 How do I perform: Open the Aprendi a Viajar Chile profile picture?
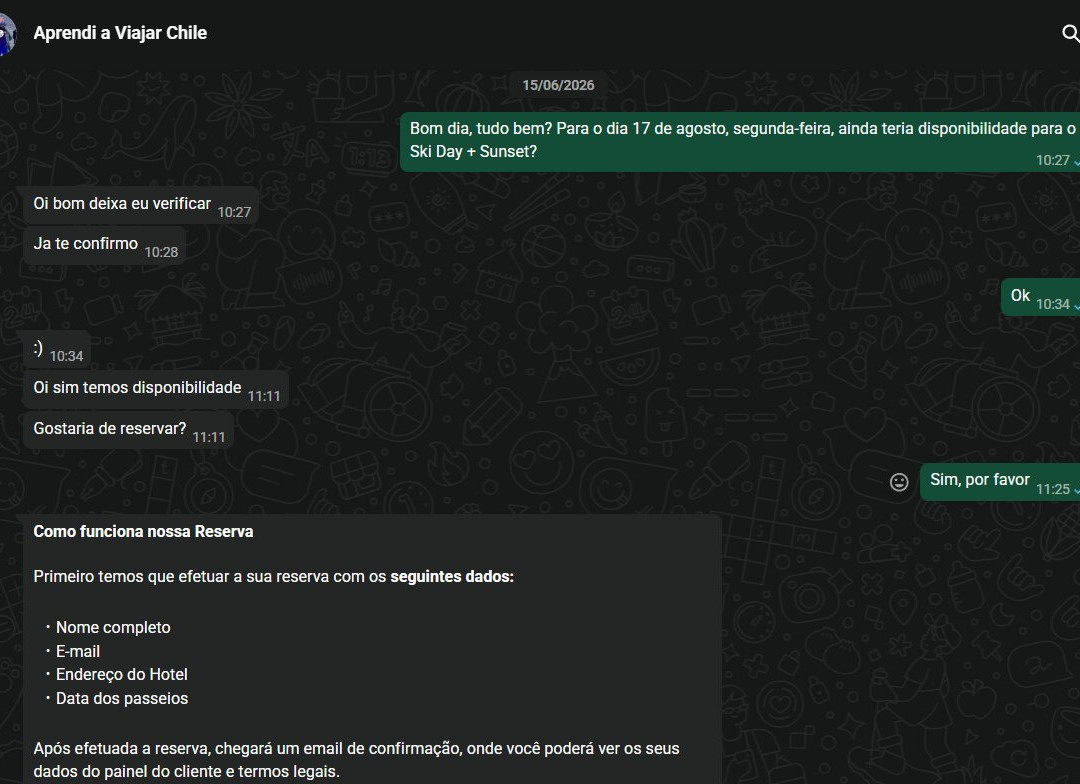(7, 33)
